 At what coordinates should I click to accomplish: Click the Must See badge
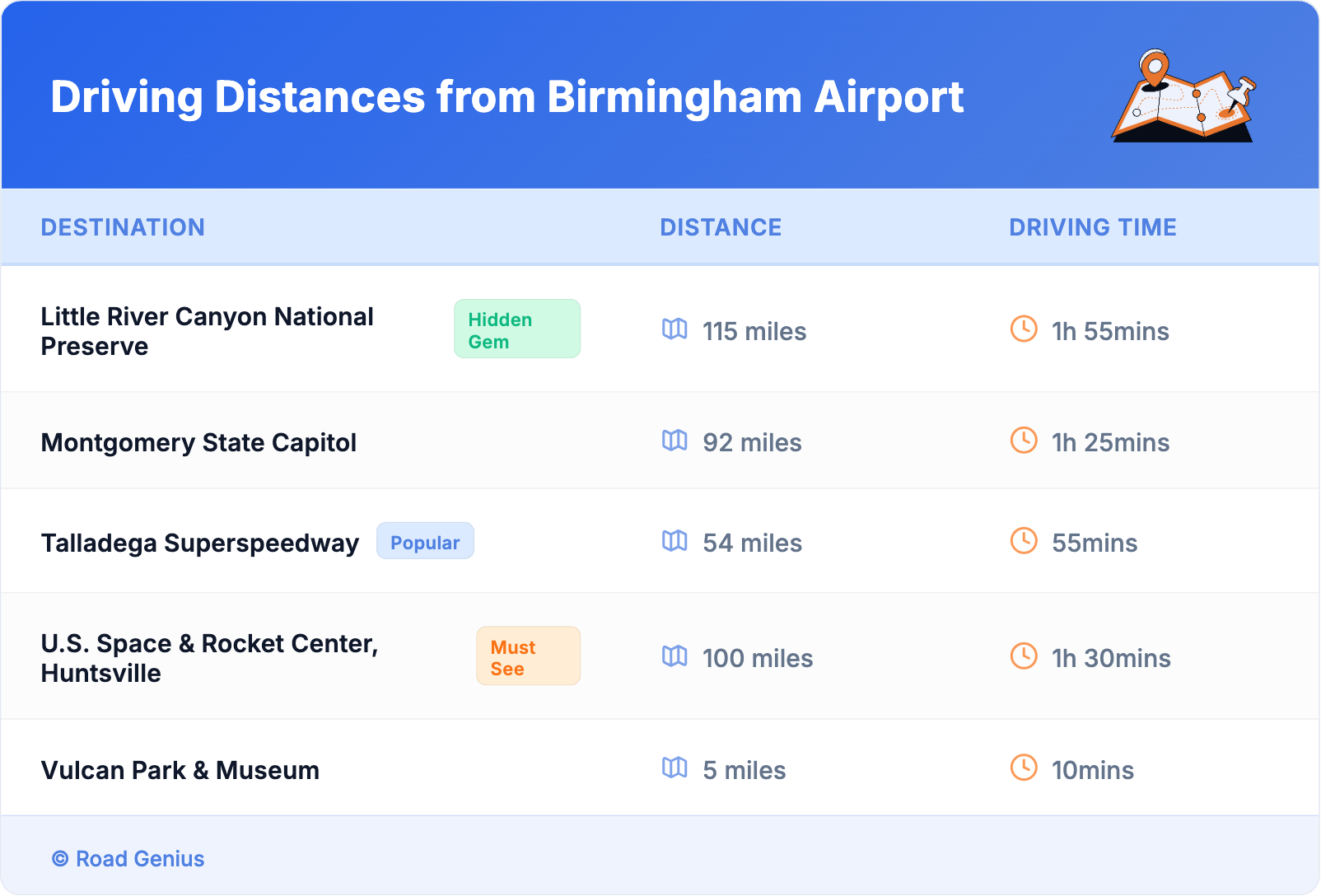(x=528, y=656)
